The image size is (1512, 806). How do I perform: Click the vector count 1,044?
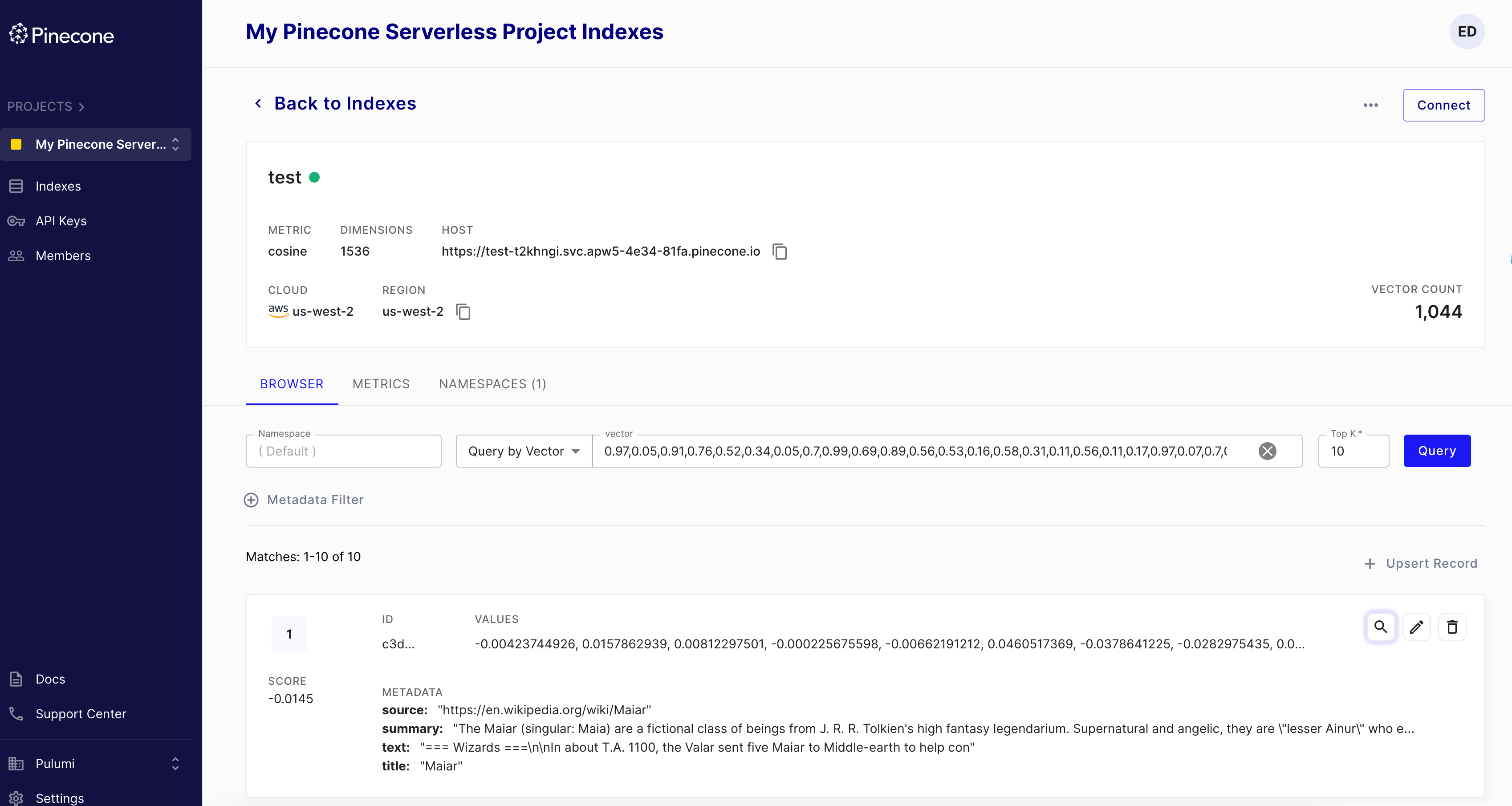[1438, 312]
